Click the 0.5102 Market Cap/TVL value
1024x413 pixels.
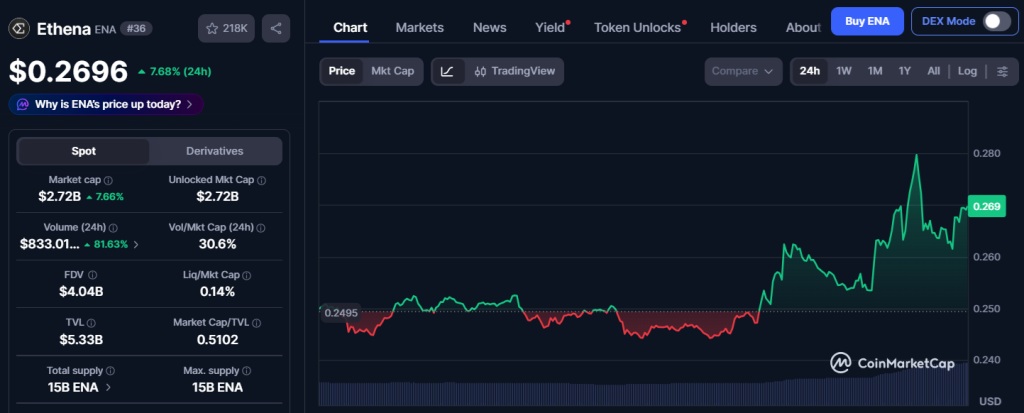coord(217,340)
